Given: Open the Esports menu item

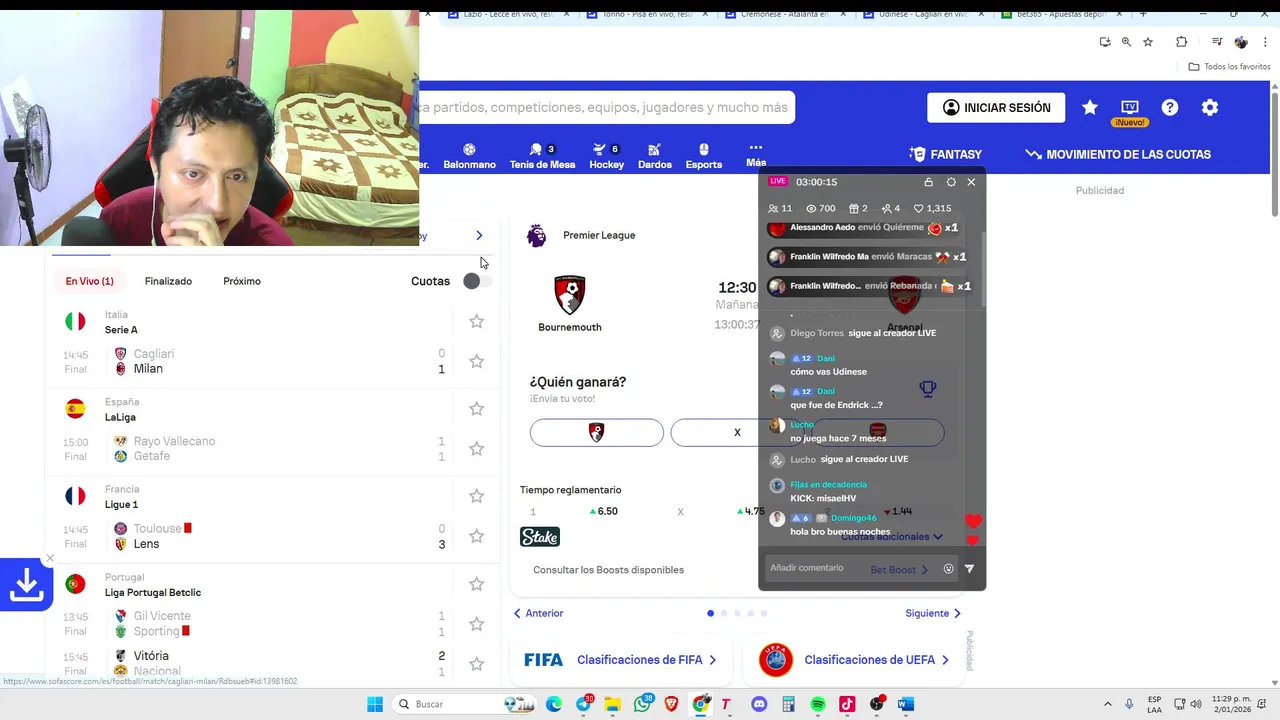Looking at the screenshot, I should (x=704, y=156).
